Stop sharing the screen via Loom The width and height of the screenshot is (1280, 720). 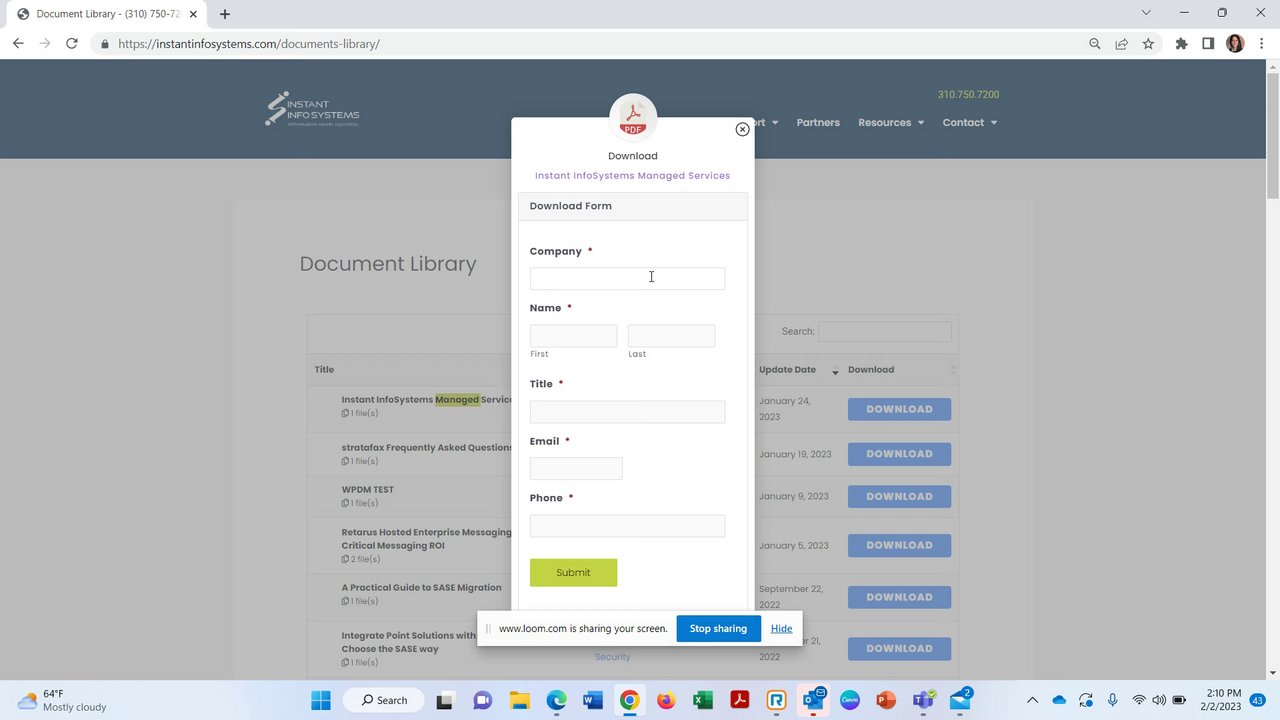718,628
